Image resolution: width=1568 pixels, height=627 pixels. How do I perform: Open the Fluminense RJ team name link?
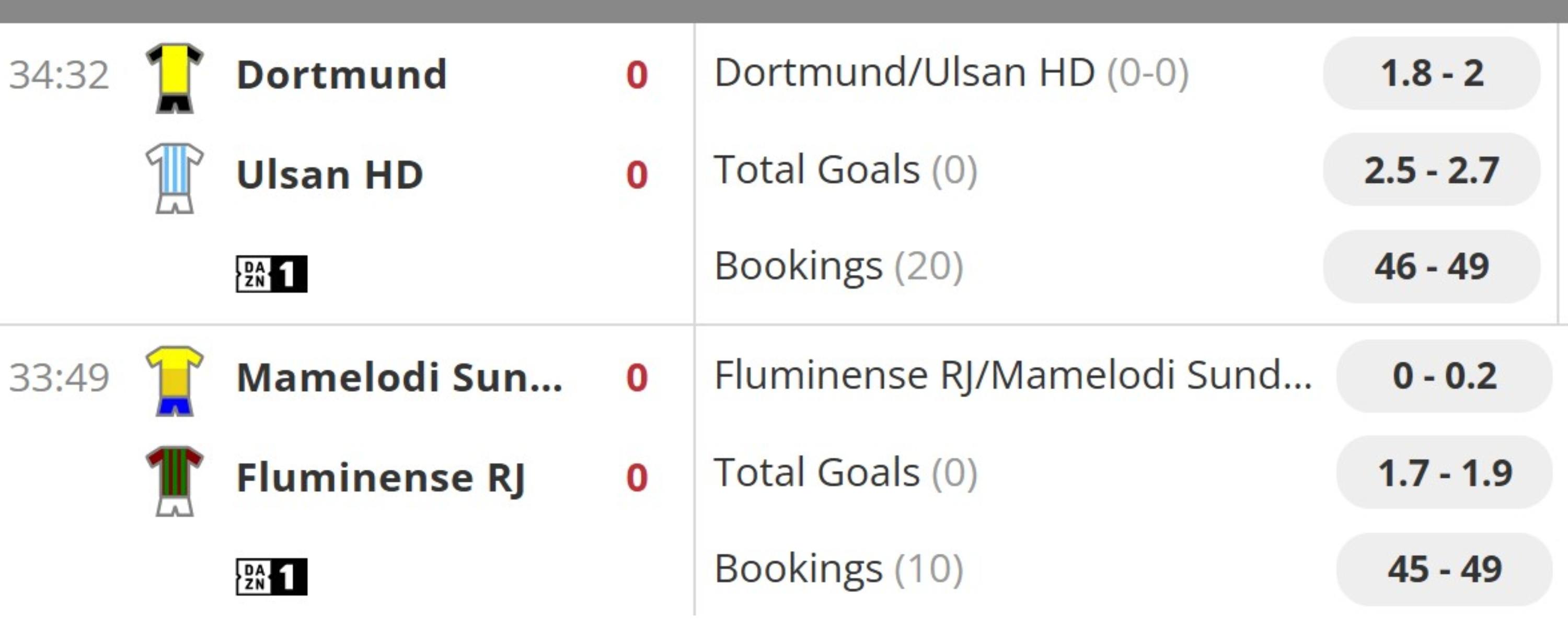pos(381,478)
